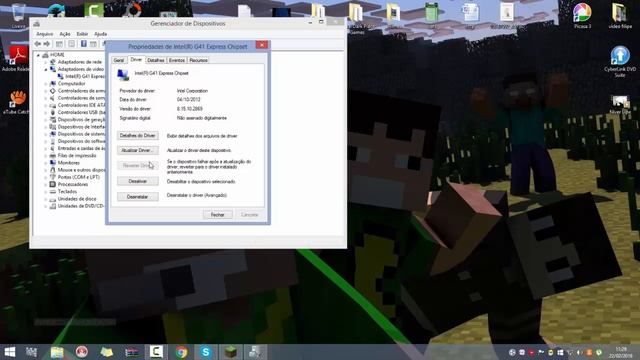Screen dimensions: 640x360
Task: Select the 'Intel Corporation' driver provider text
Action: tap(192, 91)
